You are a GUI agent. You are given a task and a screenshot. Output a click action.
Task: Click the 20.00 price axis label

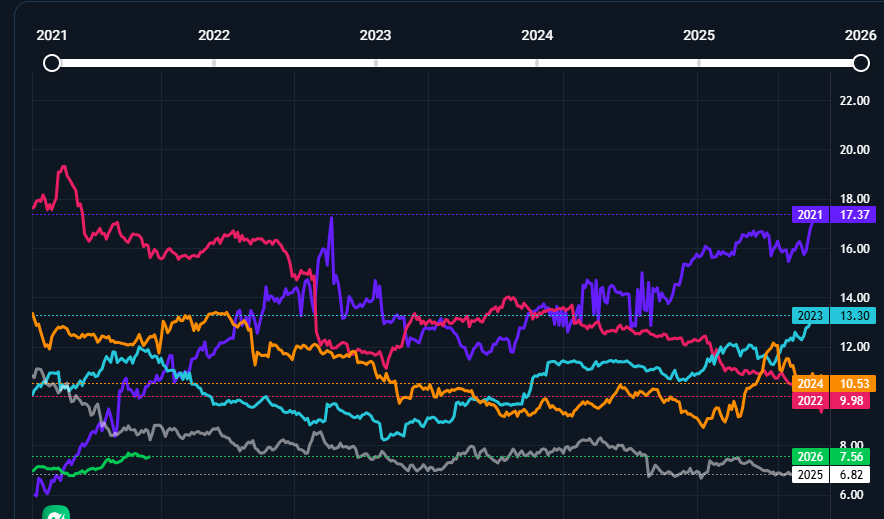pyautogui.click(x=857, y=150)
